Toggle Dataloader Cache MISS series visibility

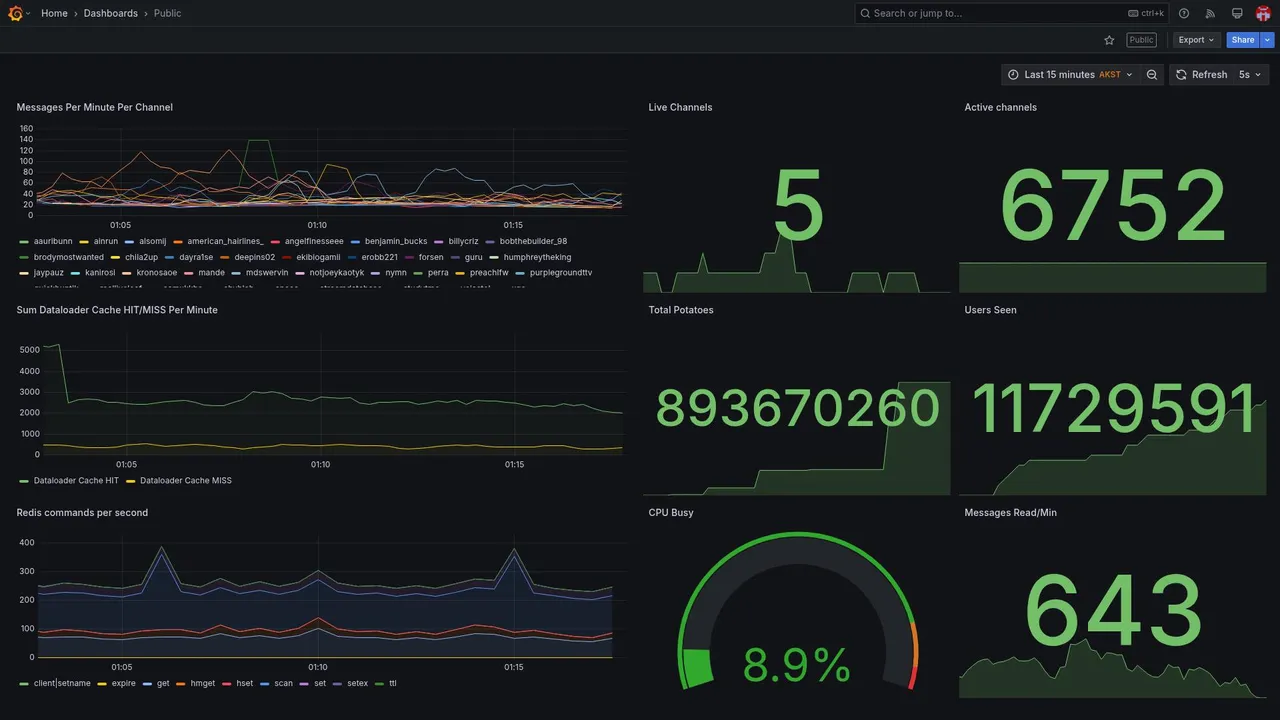(186, 481)
